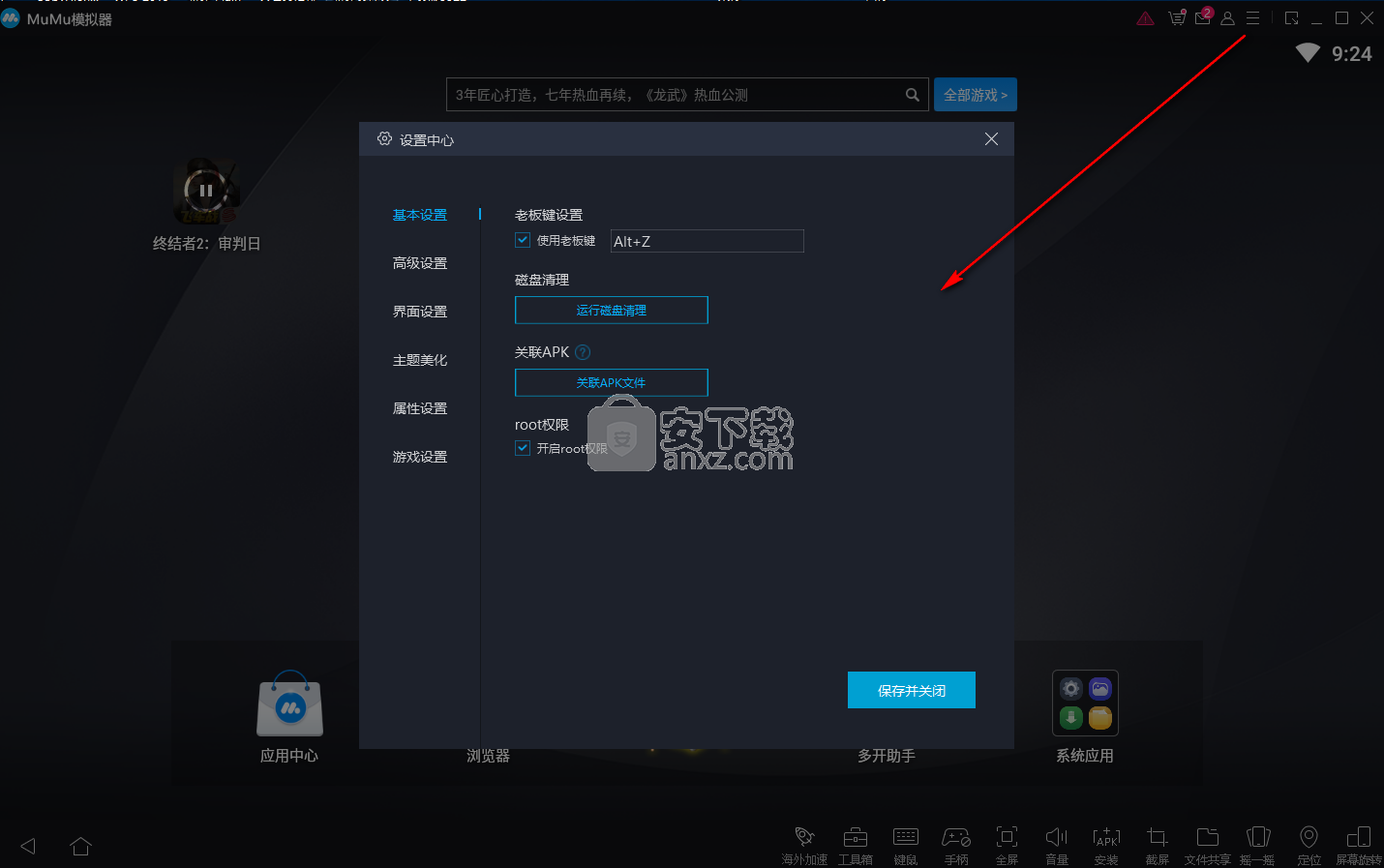Open the shopping cart icon
This screenshot has width=1384, height=868.
click(1177, 17)
